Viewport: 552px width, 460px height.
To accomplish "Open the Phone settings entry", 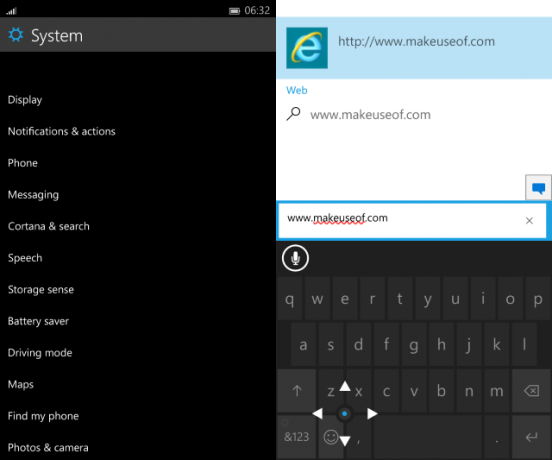I will pyautogui.click(x=23, y=163).
